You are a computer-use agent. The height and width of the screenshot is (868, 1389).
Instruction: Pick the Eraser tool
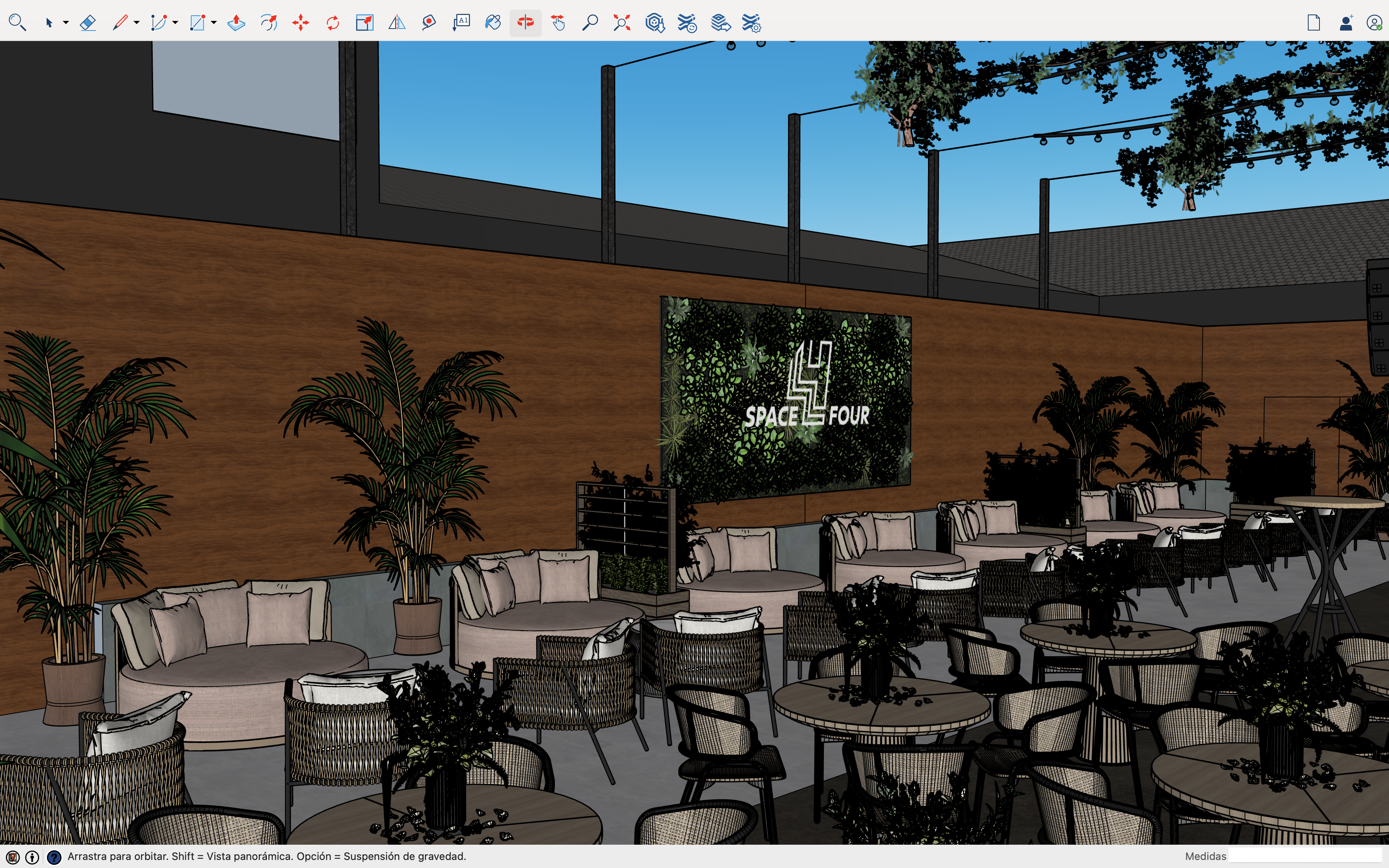pos(87,23)
